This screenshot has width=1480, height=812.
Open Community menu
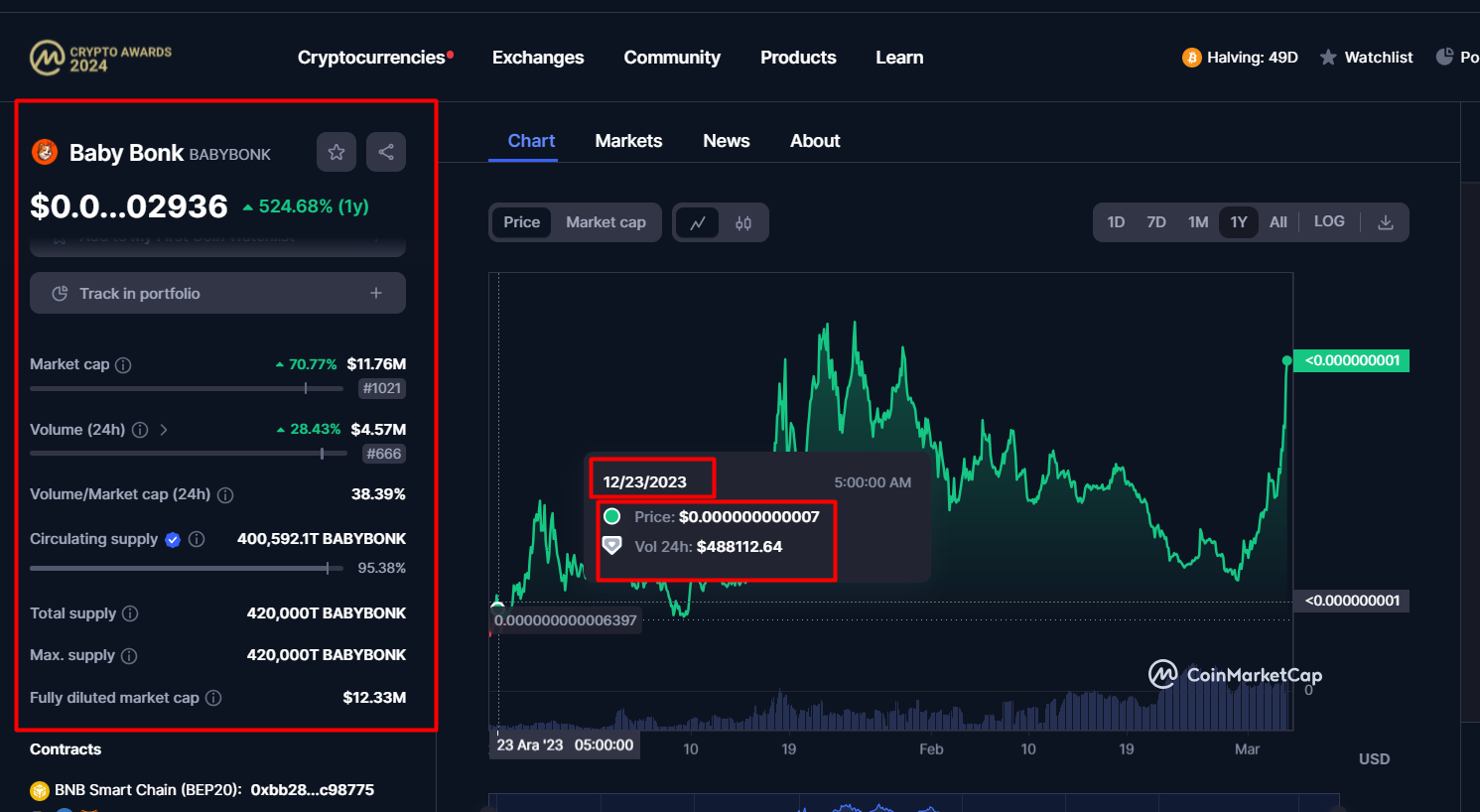coord(672,58)
